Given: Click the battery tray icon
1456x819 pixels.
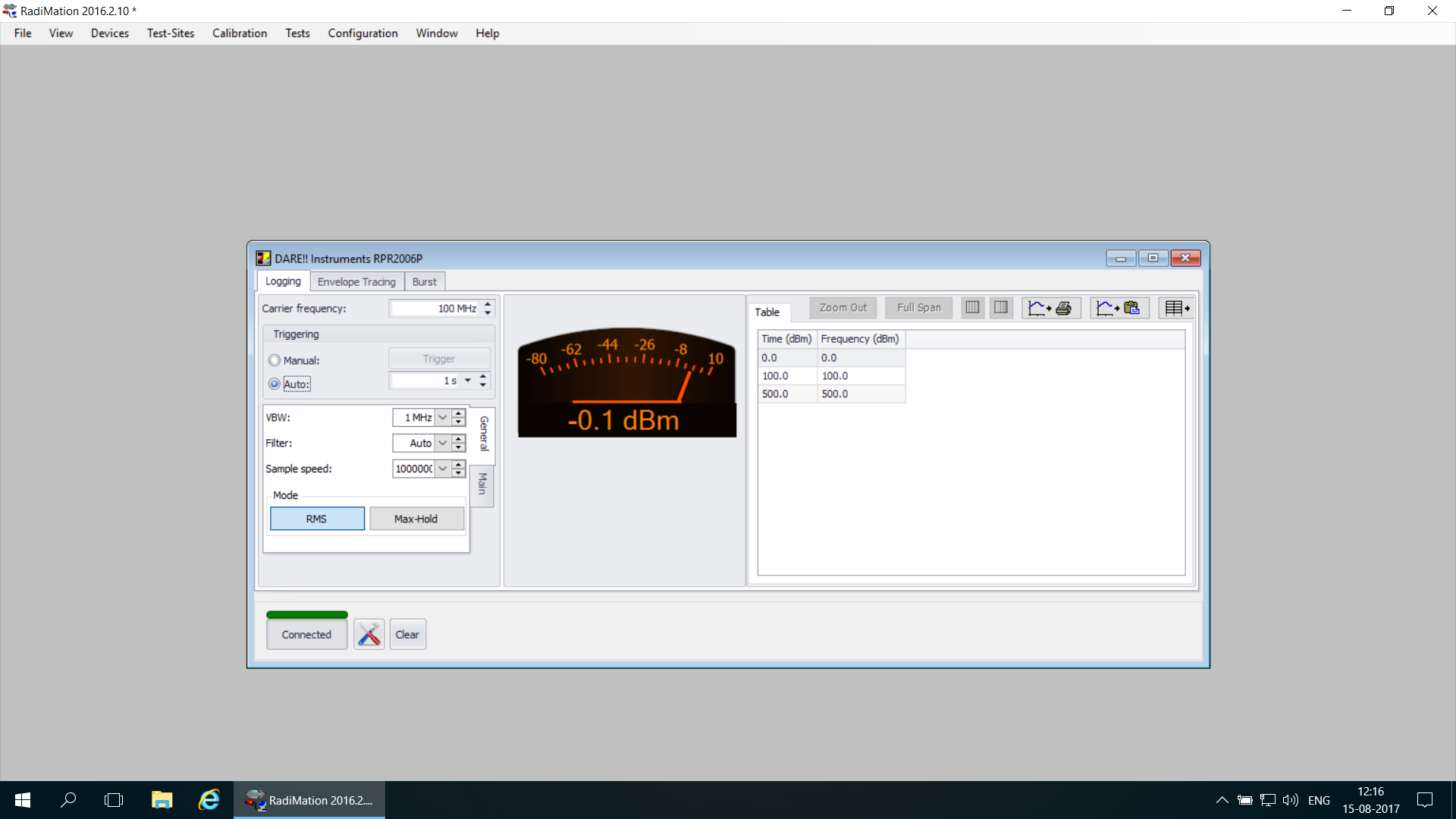Looking at the screenshot, I should (1244, 800).
